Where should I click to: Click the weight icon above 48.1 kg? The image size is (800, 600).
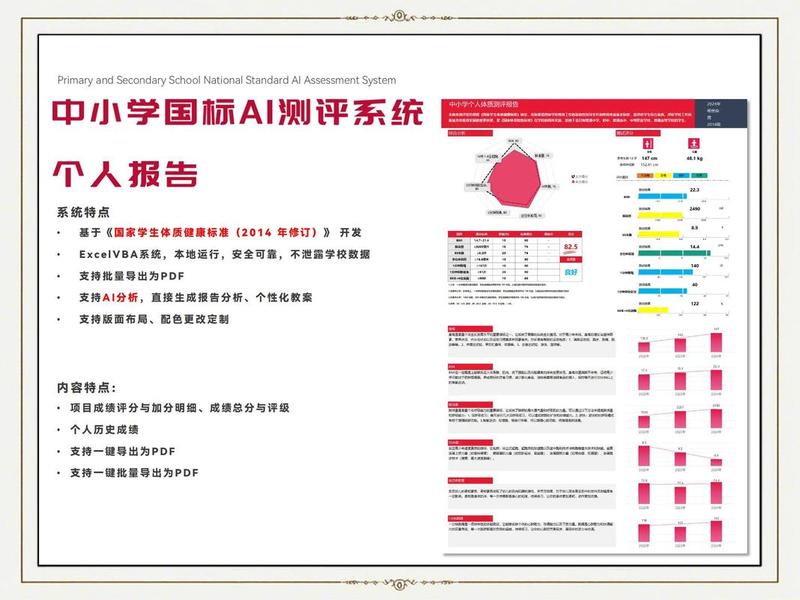point(694,143)
